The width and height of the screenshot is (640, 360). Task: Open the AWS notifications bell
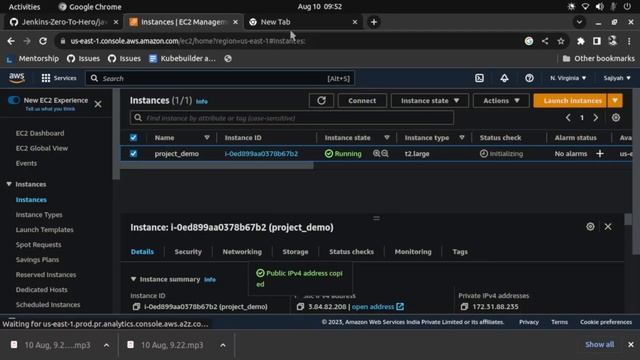point(504,78)
